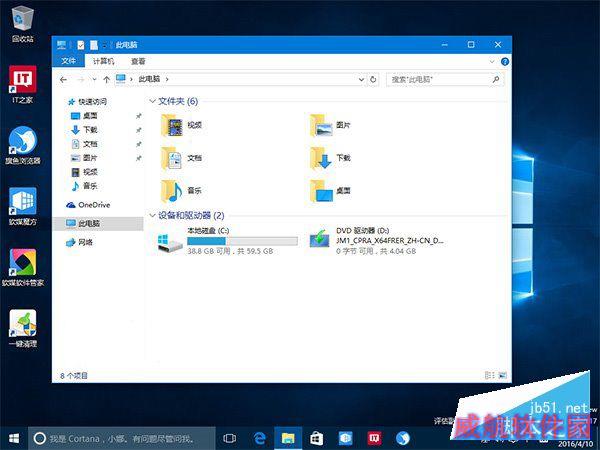
Task: Open the Windows Start menu
Action: [x=14, y=438]
